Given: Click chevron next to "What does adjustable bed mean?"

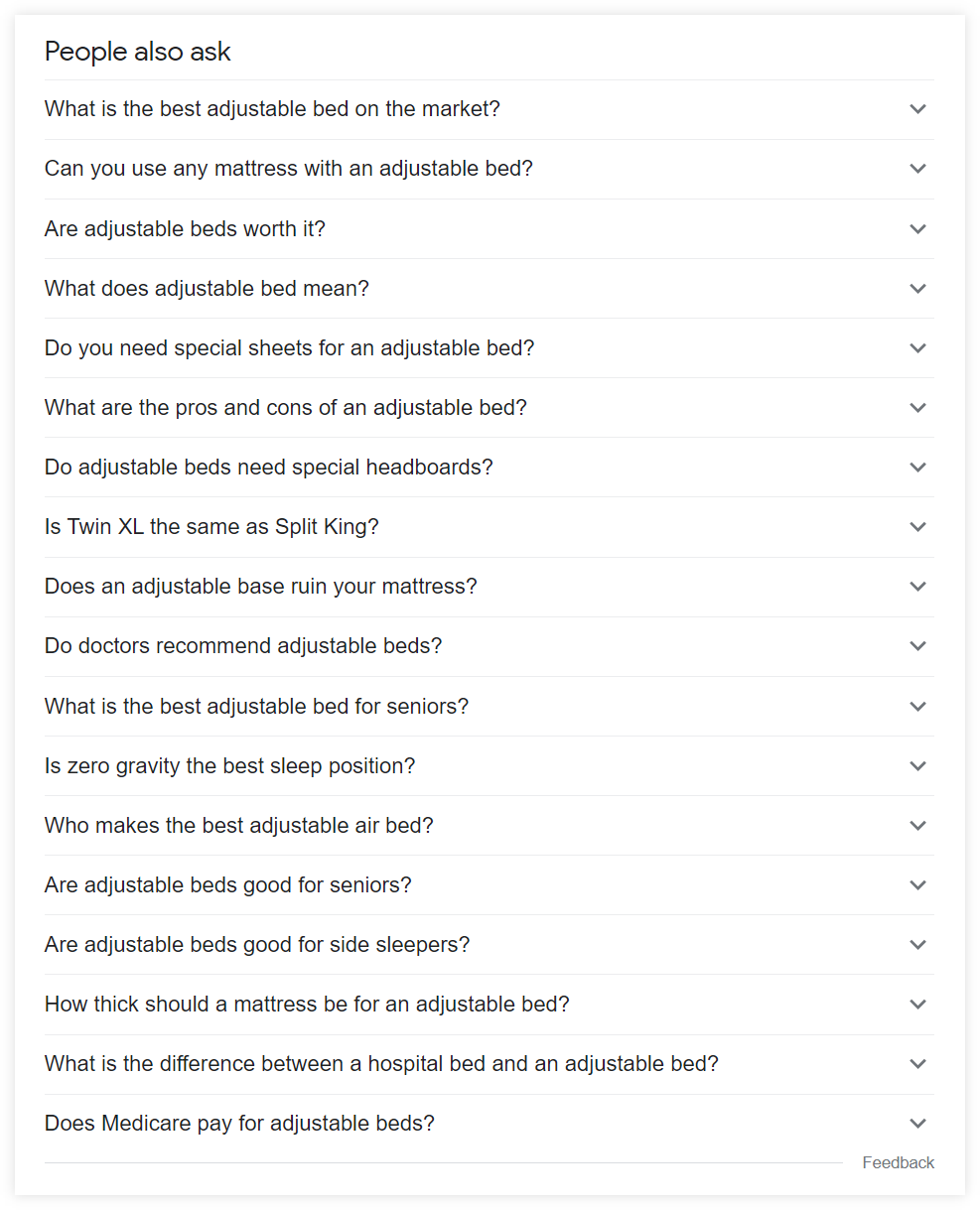Looking at the screenshot, I should coord(917,289).
